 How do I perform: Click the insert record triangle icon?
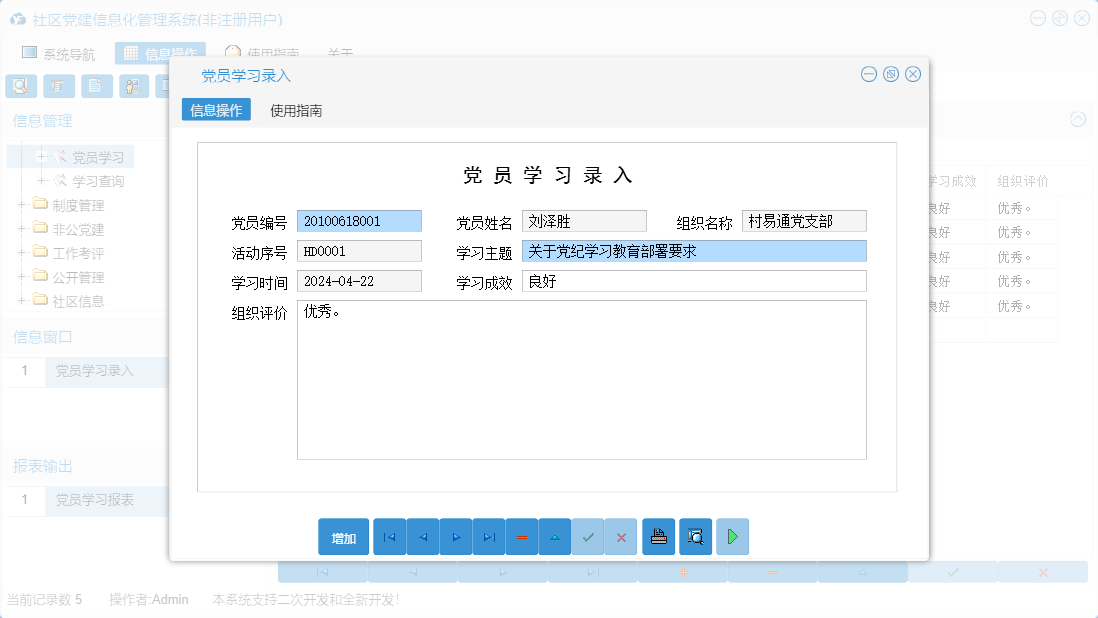[x=554, y=537]
